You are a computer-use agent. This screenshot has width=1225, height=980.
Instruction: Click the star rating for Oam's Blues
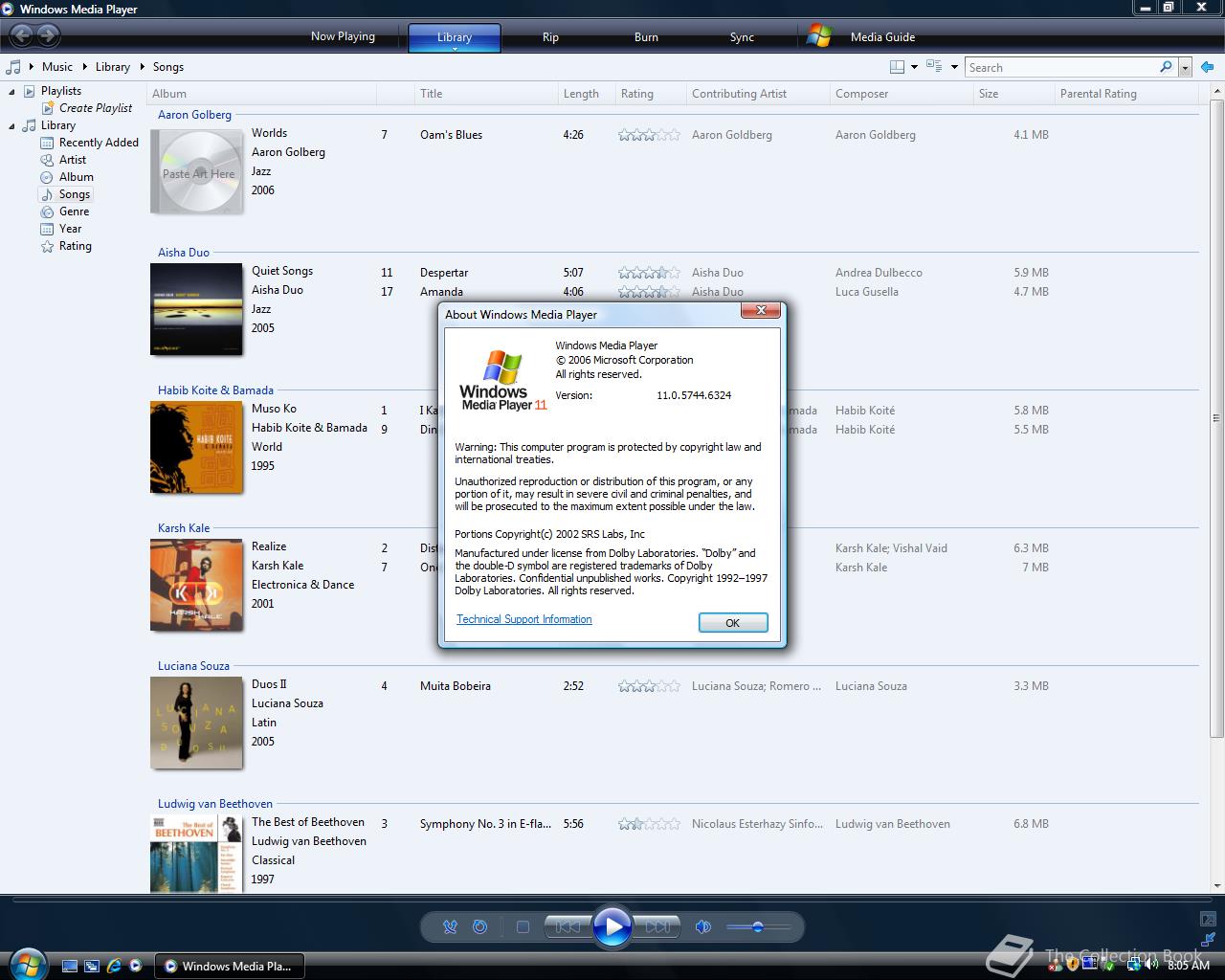click(649, 135)
